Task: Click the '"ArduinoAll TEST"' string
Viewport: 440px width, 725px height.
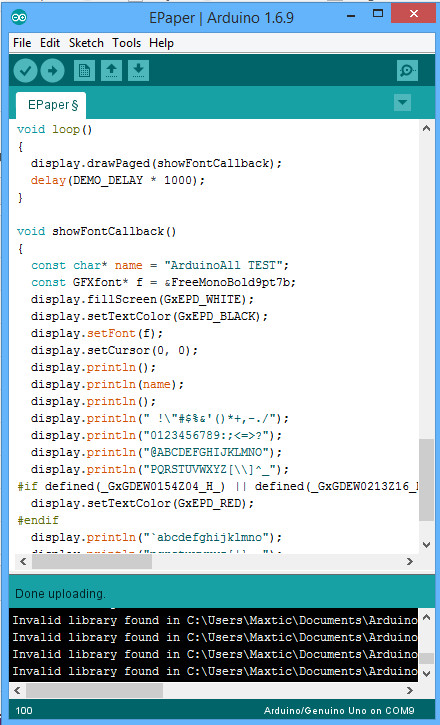Action: [226, 265]
